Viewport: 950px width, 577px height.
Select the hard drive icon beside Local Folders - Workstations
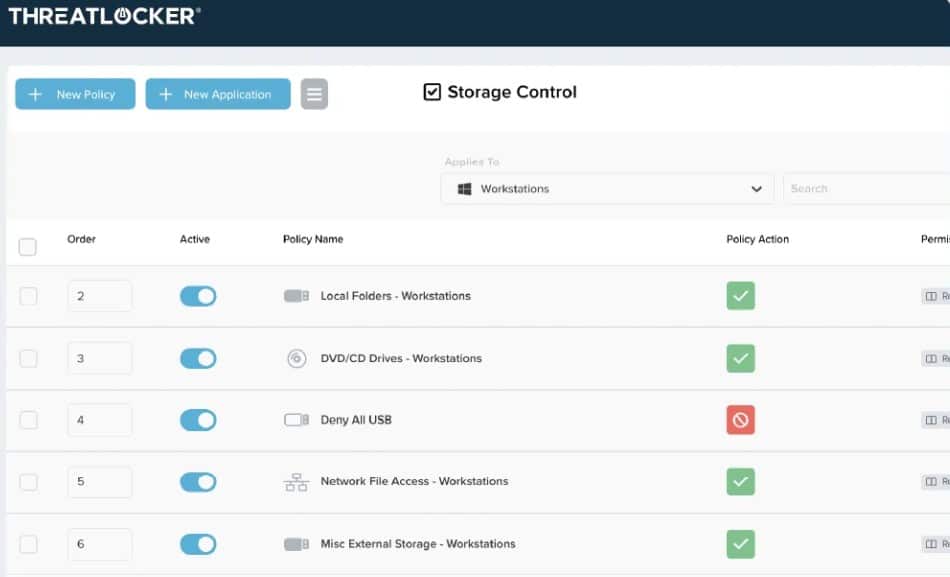coord(297,295)
